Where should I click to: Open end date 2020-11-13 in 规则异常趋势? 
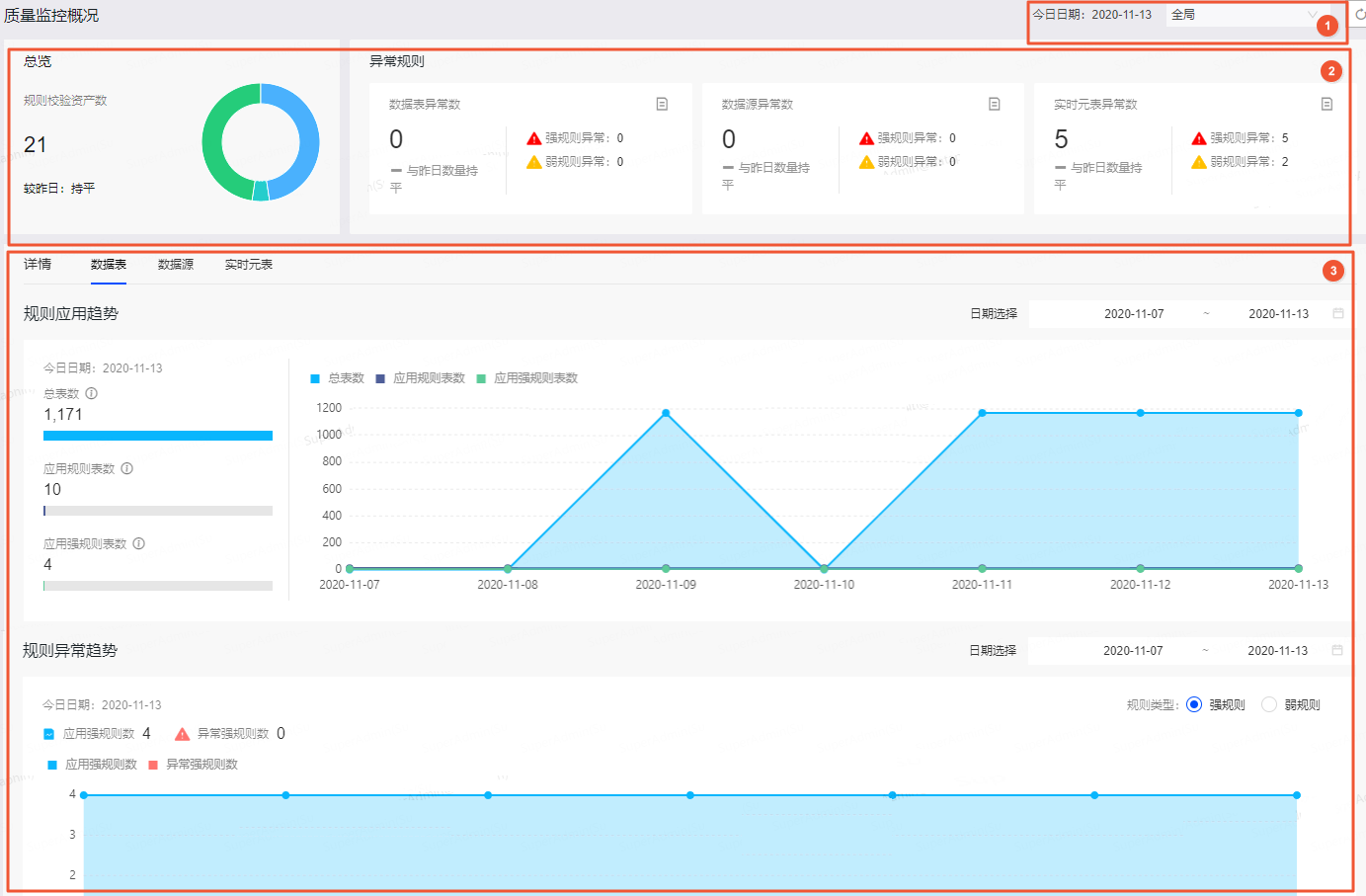point(1277,651)
